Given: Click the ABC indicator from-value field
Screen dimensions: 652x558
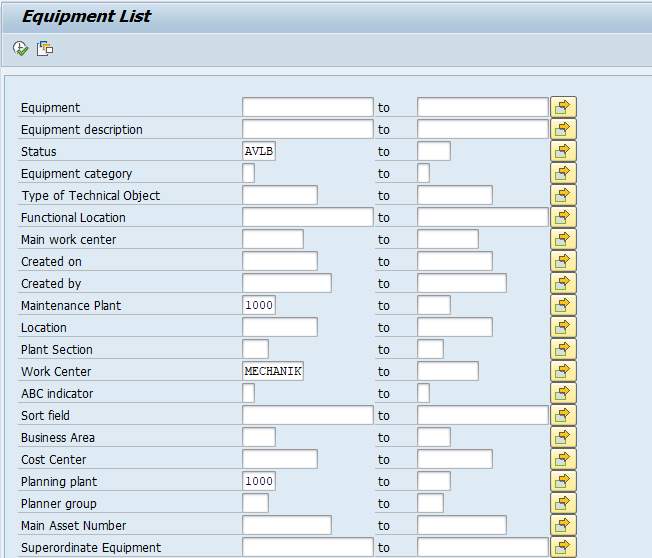Looking at the screenshot, I should pos(248,393).
